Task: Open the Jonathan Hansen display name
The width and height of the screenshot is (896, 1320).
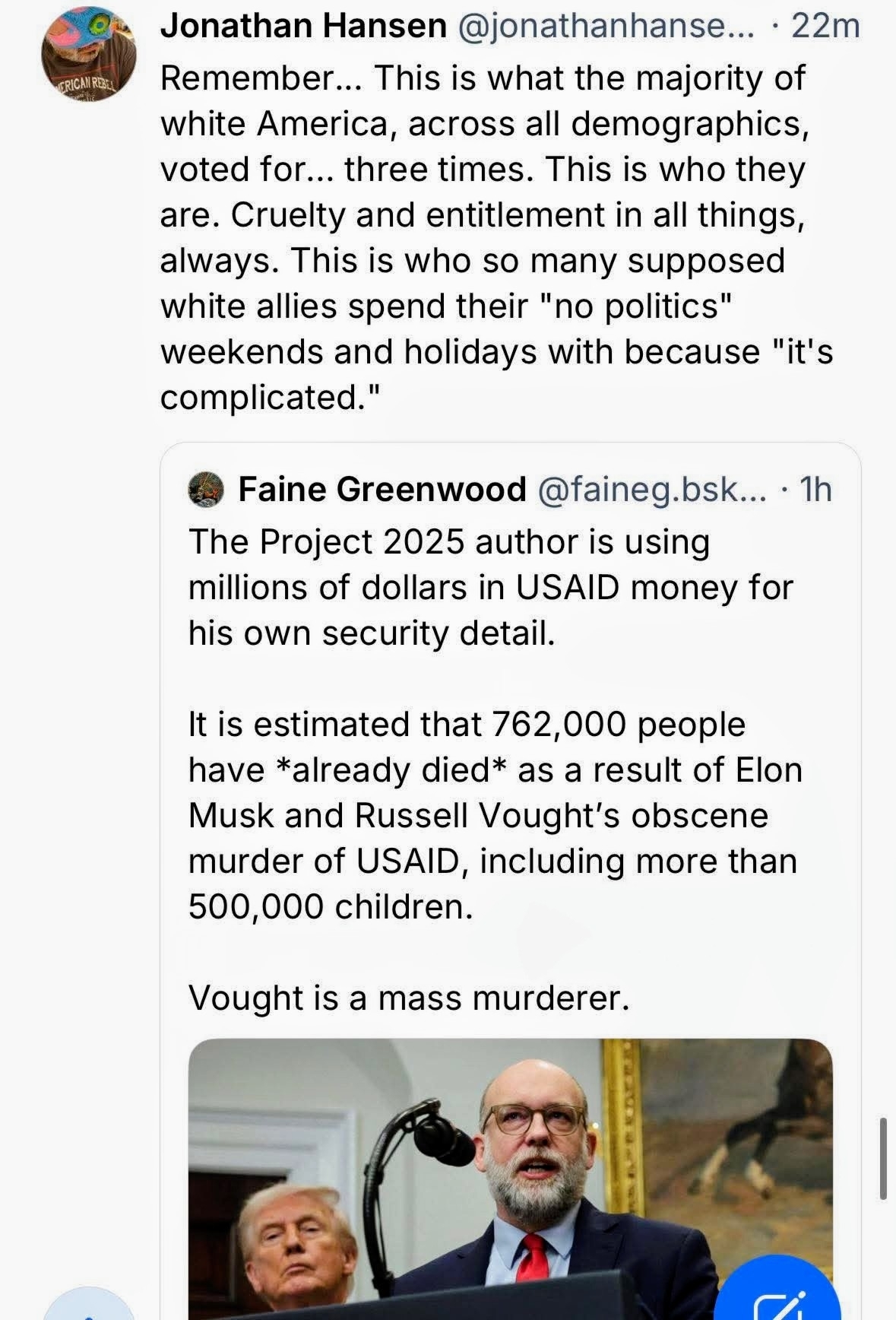Action: coord(303,27)
